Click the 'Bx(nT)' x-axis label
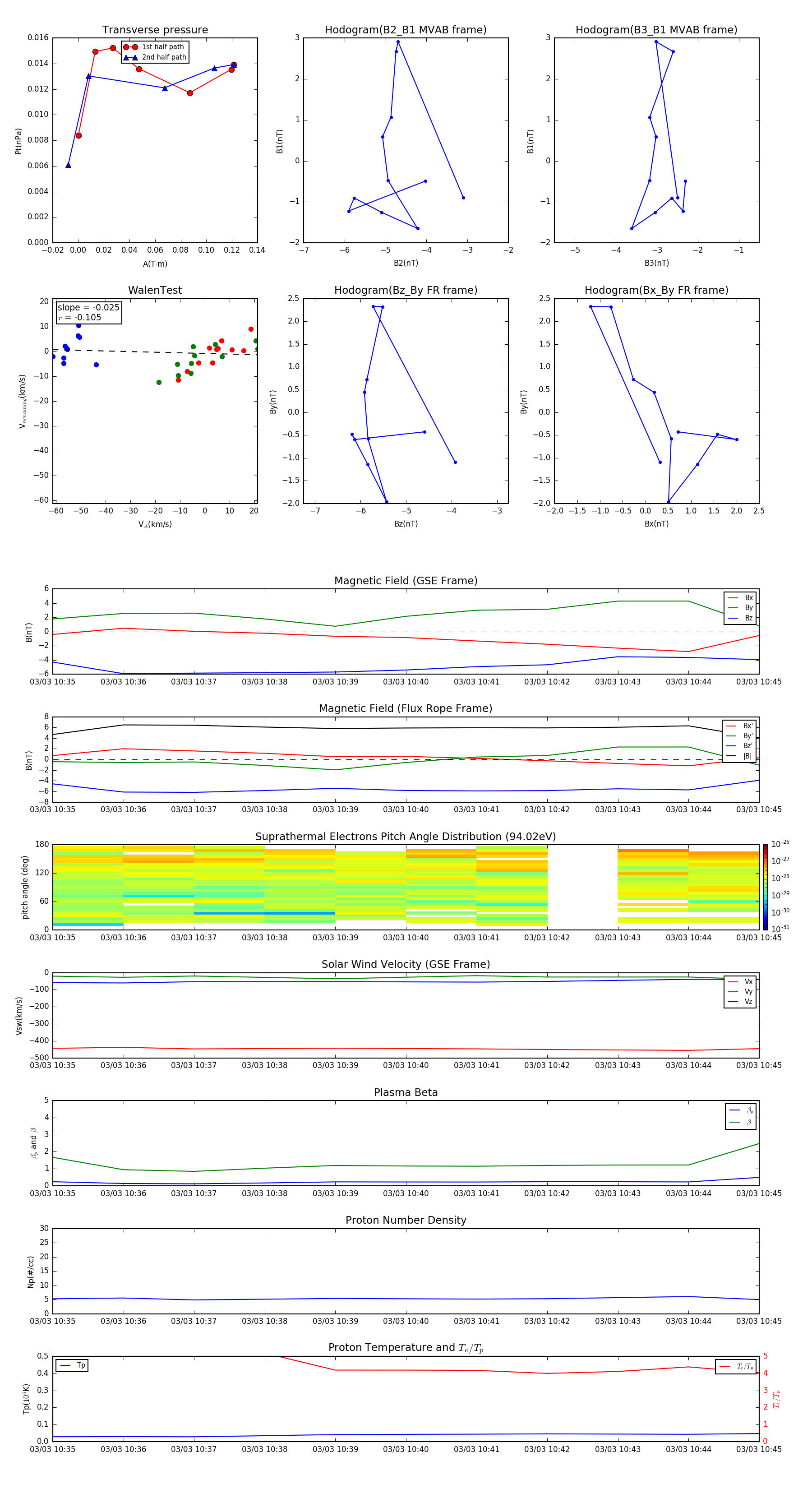Screen dimensions: 812x1489 656,524
